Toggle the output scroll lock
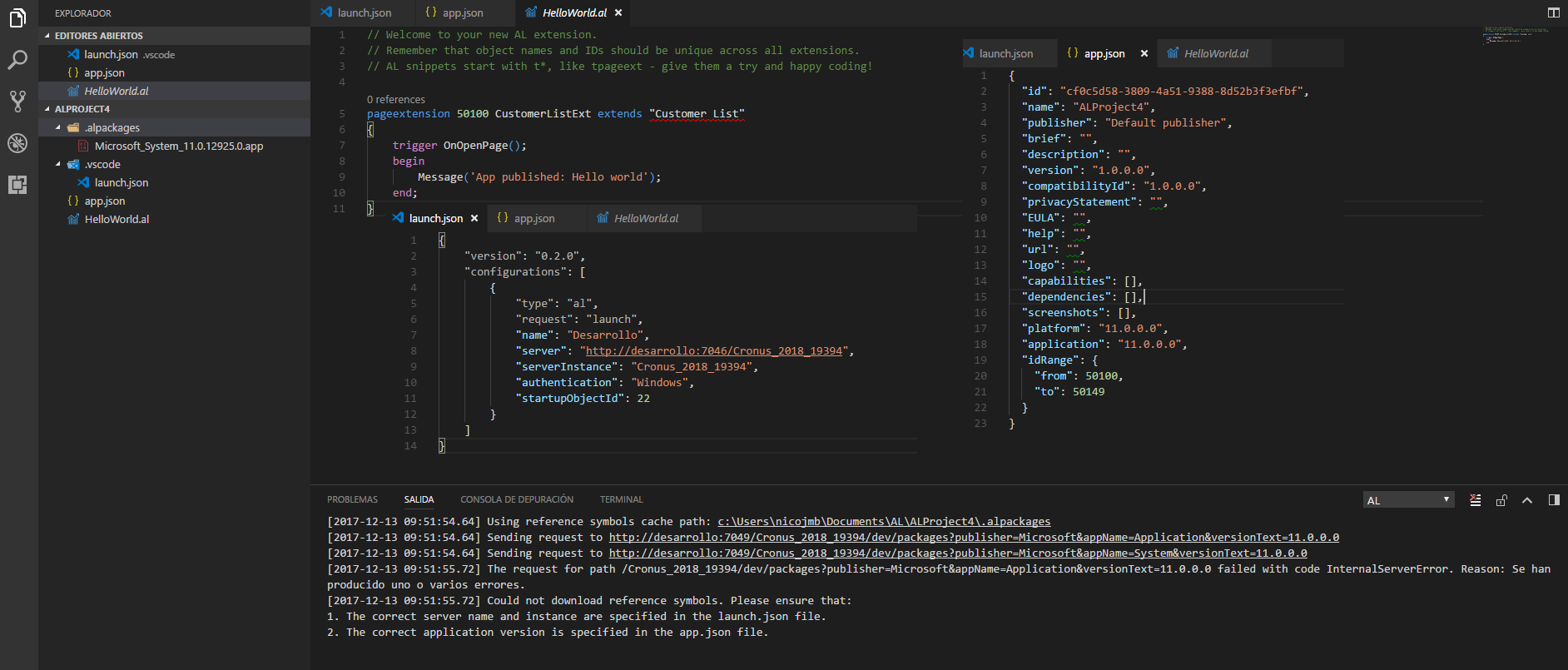 coord(1501,500)
